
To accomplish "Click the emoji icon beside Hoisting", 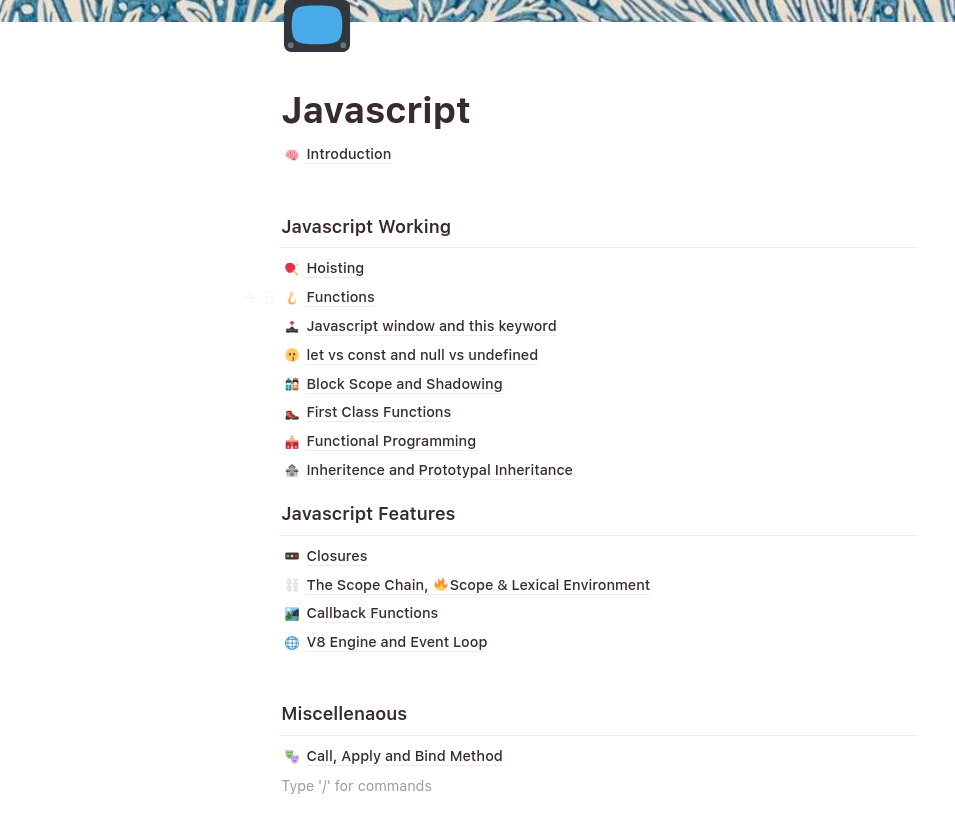I will (x=292, y=269).
